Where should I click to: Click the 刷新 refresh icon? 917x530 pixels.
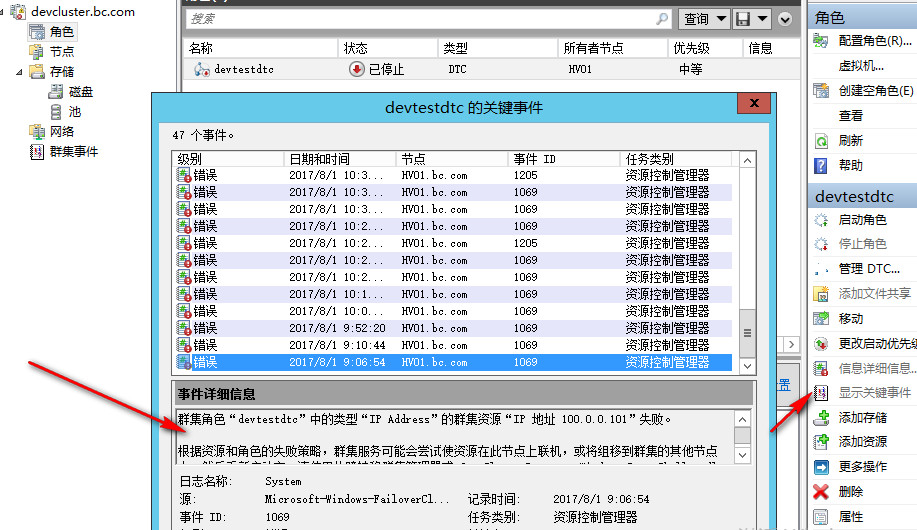point(821,141)
